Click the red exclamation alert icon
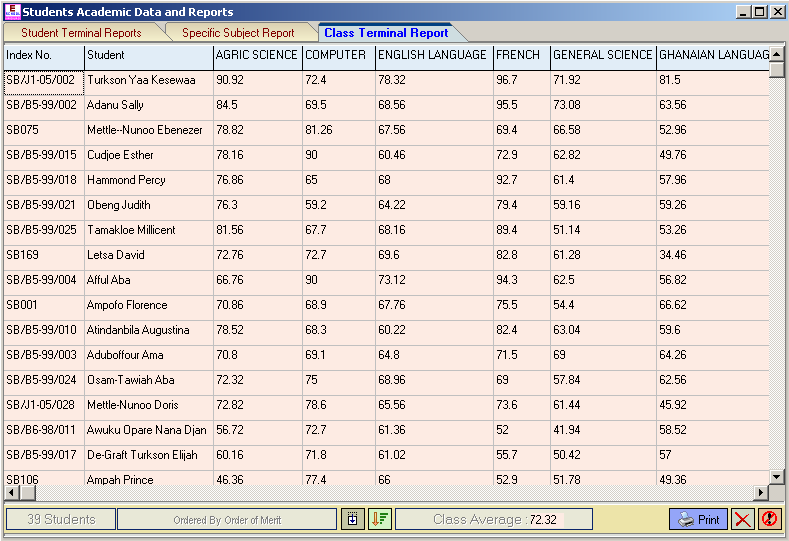The width and height of the screenshot is (789, 541). [x=769, y=519]
